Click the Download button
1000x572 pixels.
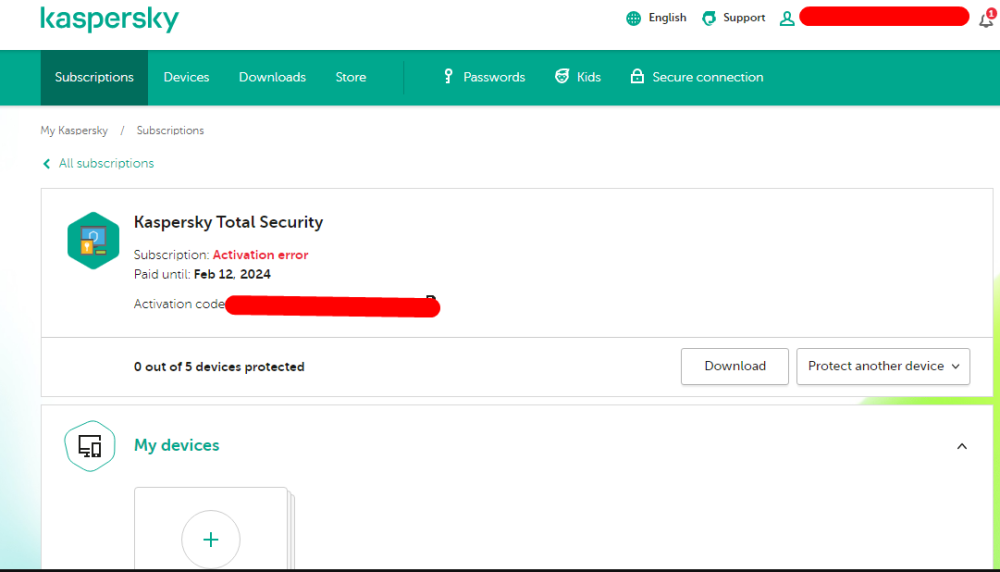click(x=735, y=366)
